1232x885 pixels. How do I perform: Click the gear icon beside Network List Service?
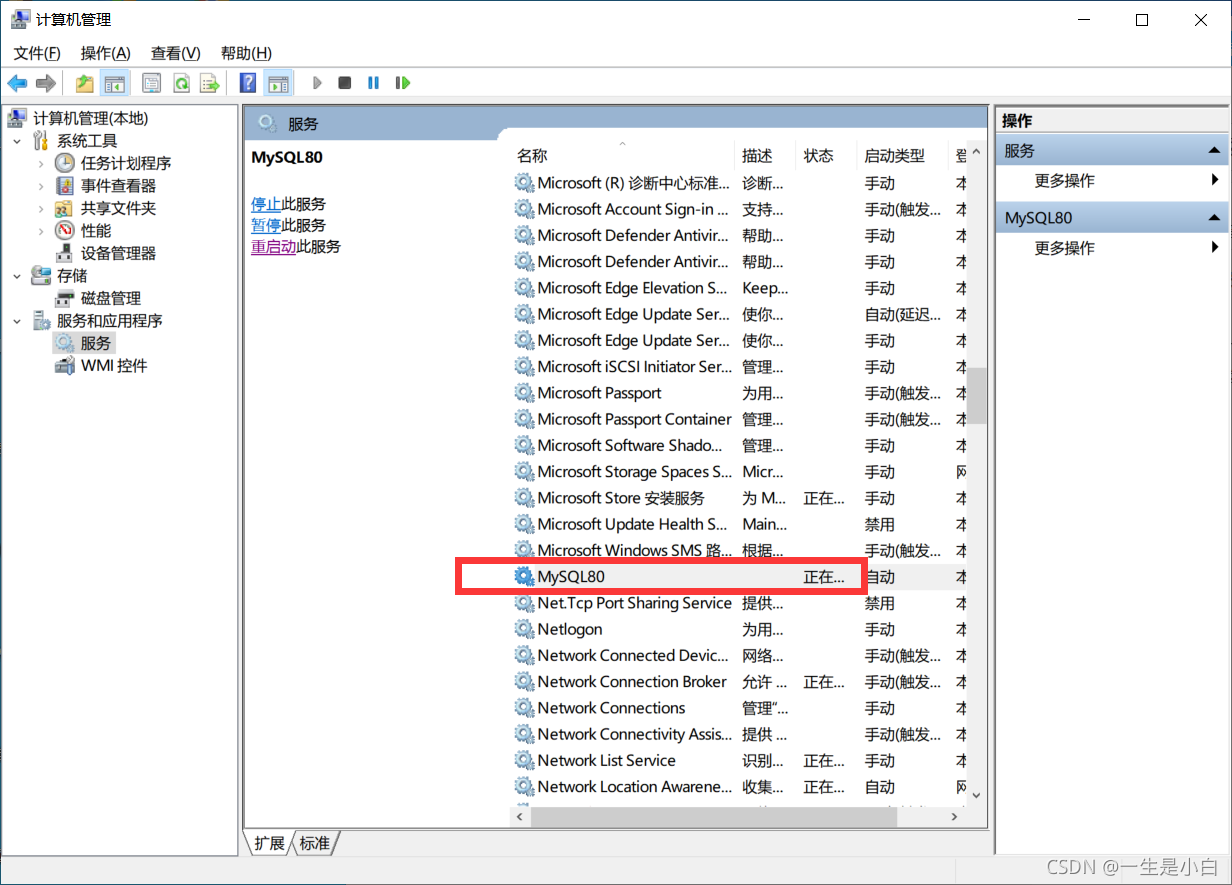[x=524, y=760]
